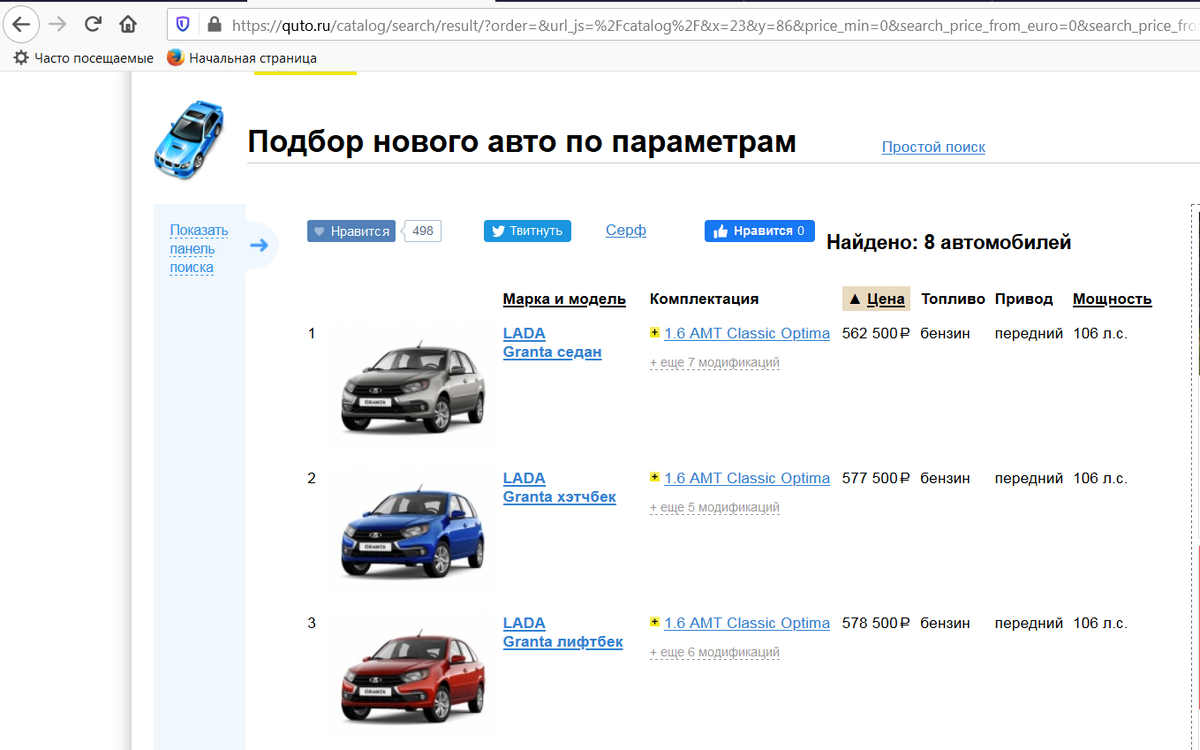Click the blue car logo image
Image resolution: width=1200 pixels, height=750 pixels.
[x=189, y=140]
